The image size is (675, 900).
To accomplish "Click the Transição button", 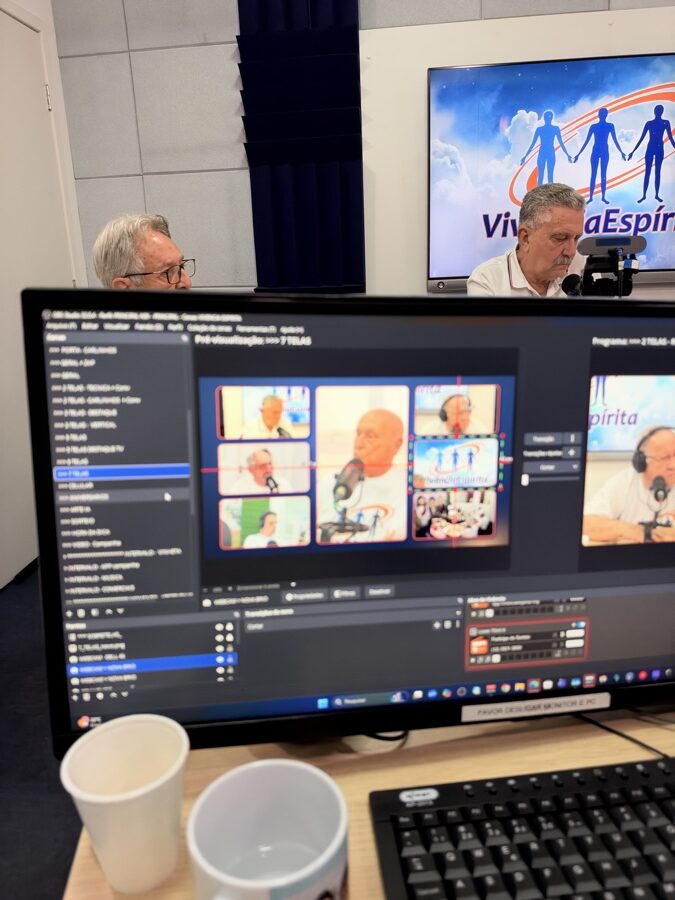I will [544, 439].
